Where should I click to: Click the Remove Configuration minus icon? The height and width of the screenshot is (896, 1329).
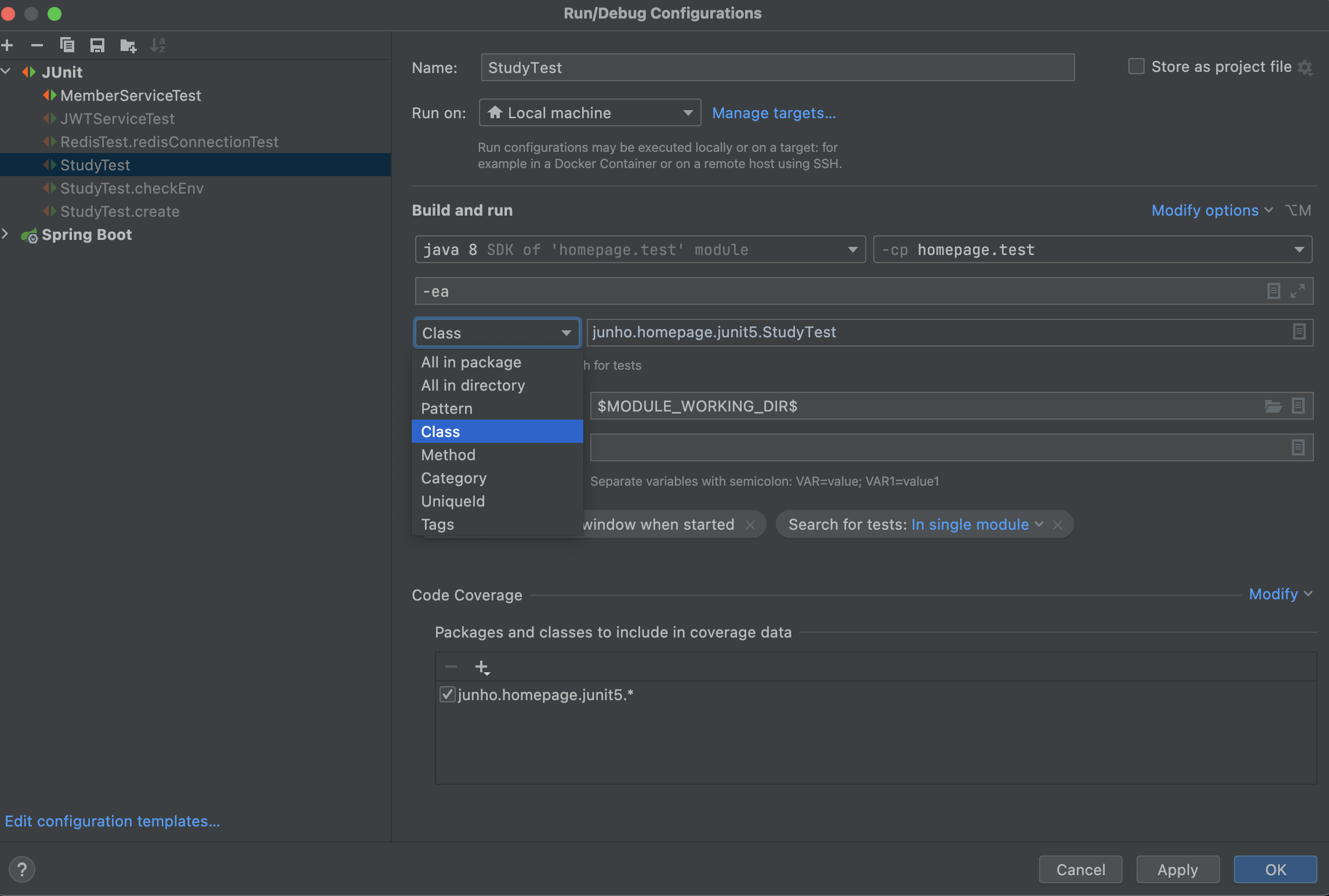(x=37, y=45)
